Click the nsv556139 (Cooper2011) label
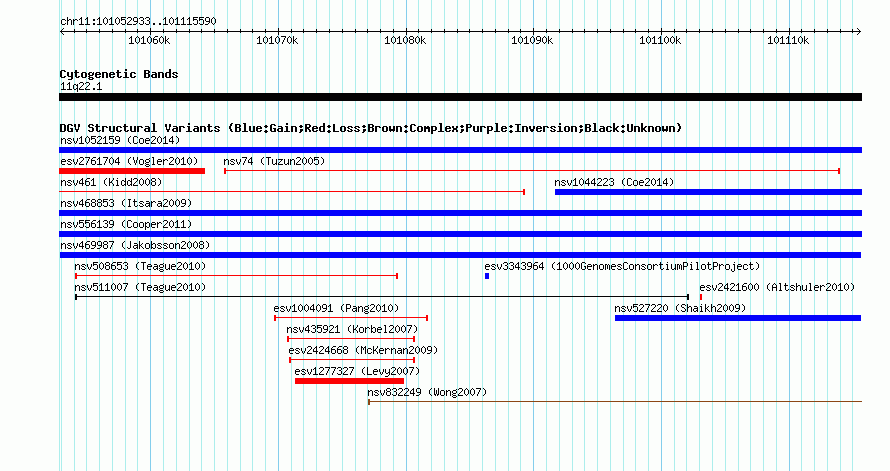The image size is (890, 471). pyautogui.click(x=126, y=224)
